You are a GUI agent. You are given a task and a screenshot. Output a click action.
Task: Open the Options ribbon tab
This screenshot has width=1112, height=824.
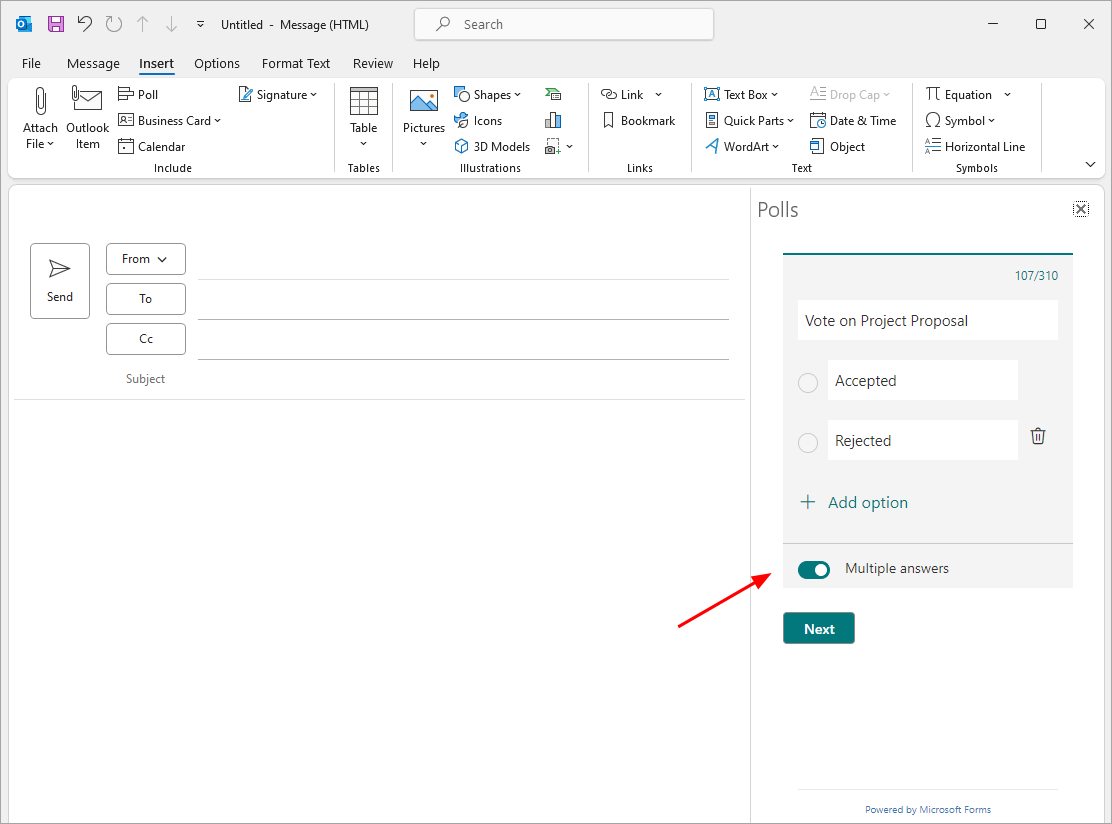217,63
